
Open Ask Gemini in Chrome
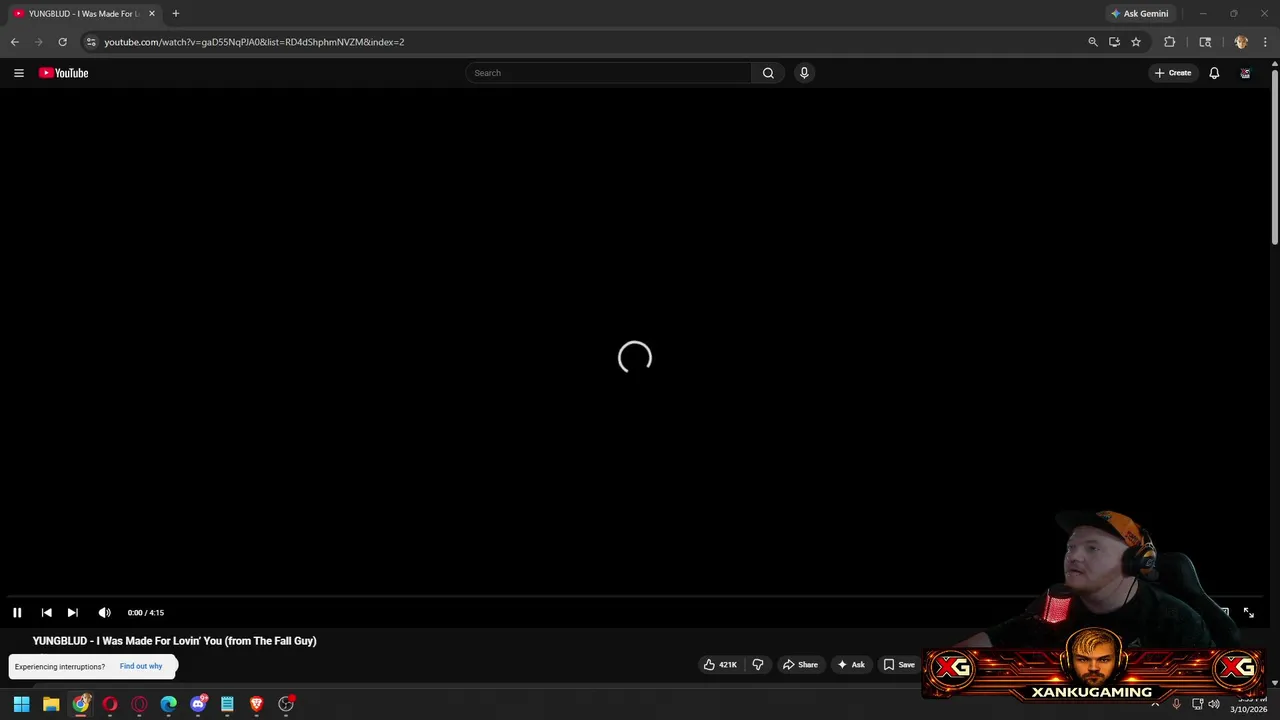click(x=1139, y=14)
